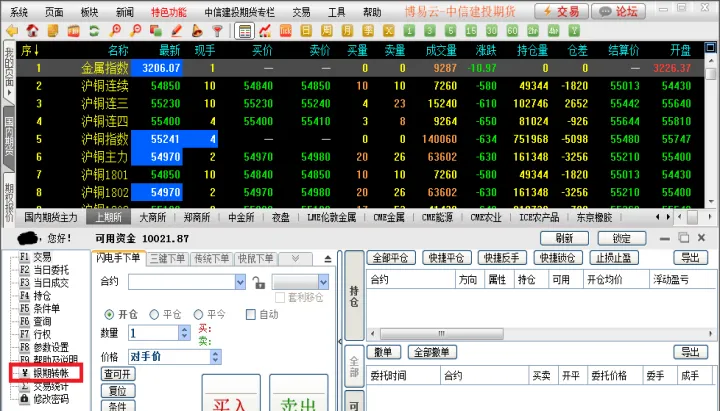Go to home page via house icon
The height and width of the screenshot is (411, 720).
(x=32, y=31)
